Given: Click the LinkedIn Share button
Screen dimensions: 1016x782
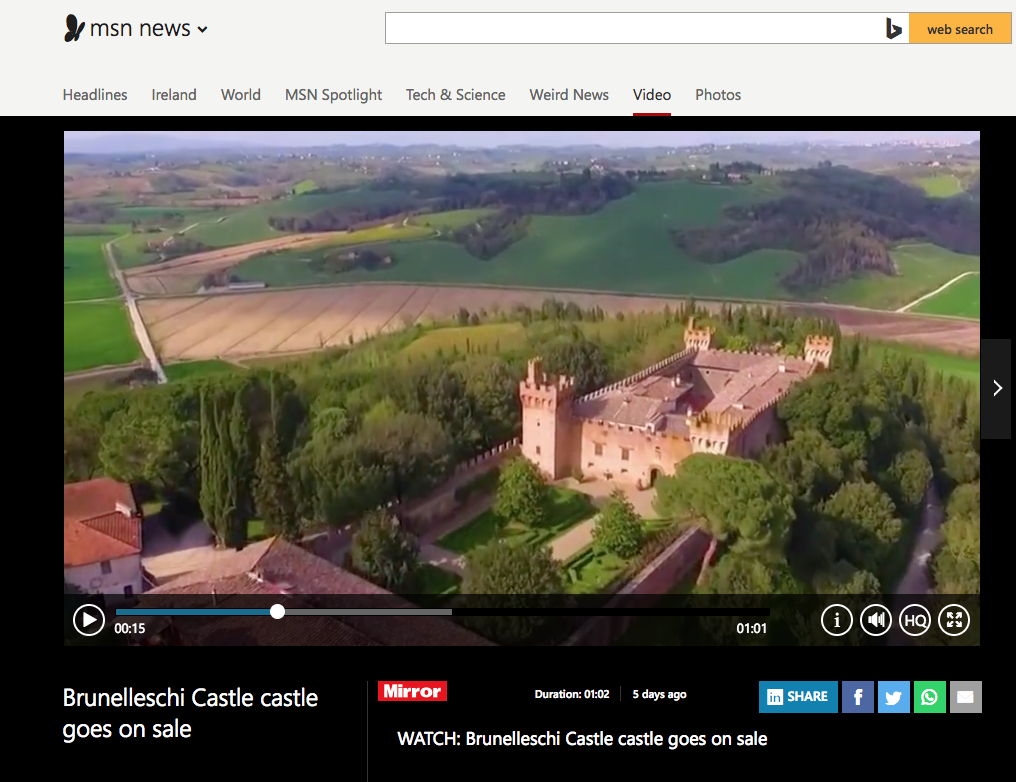Looking at the screenshot, I should point(798,696).
